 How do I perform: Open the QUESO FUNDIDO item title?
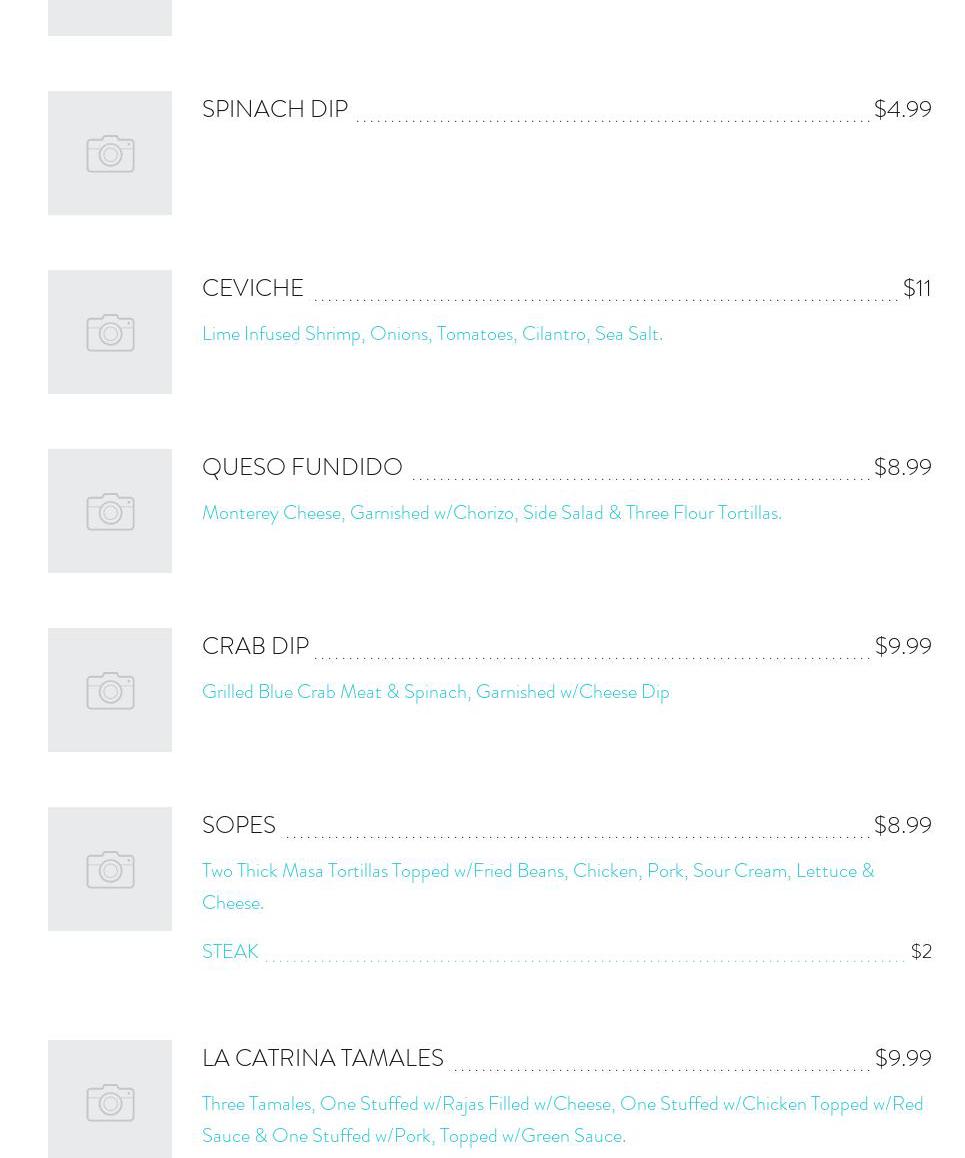pyautogui.click(x=302, y=467)
